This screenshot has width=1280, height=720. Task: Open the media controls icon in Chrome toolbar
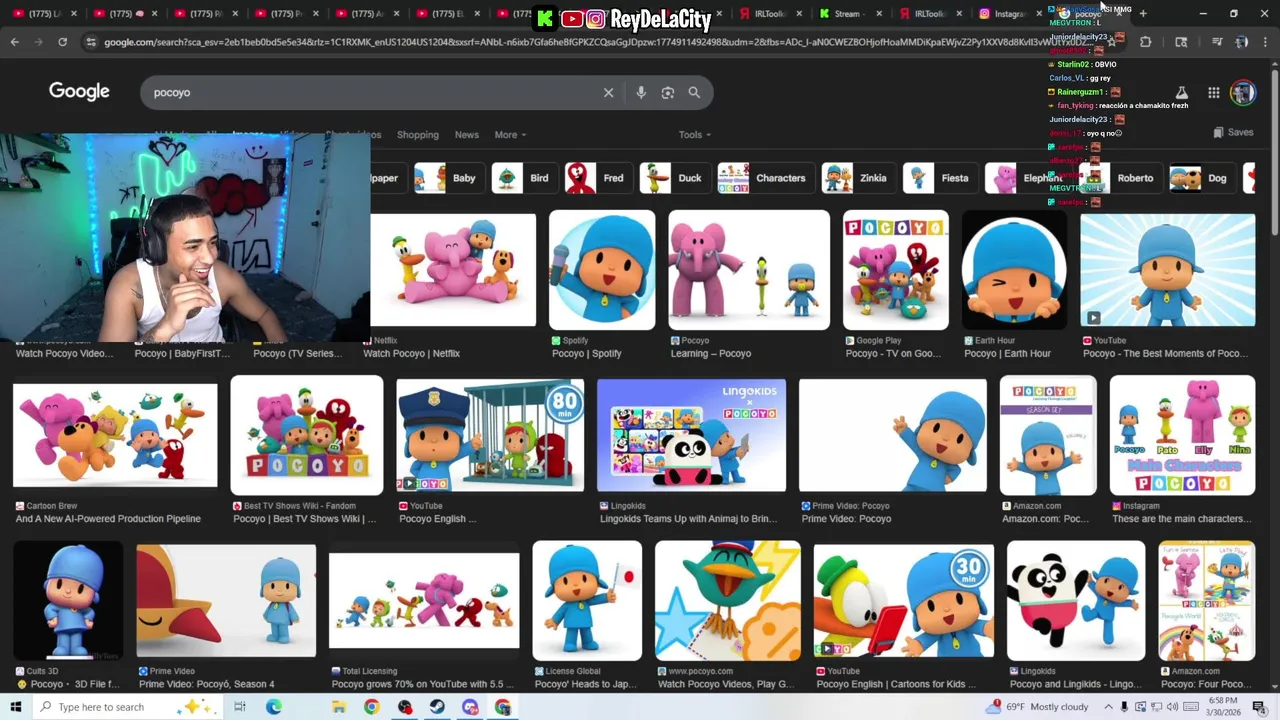tap(1217, 42)
